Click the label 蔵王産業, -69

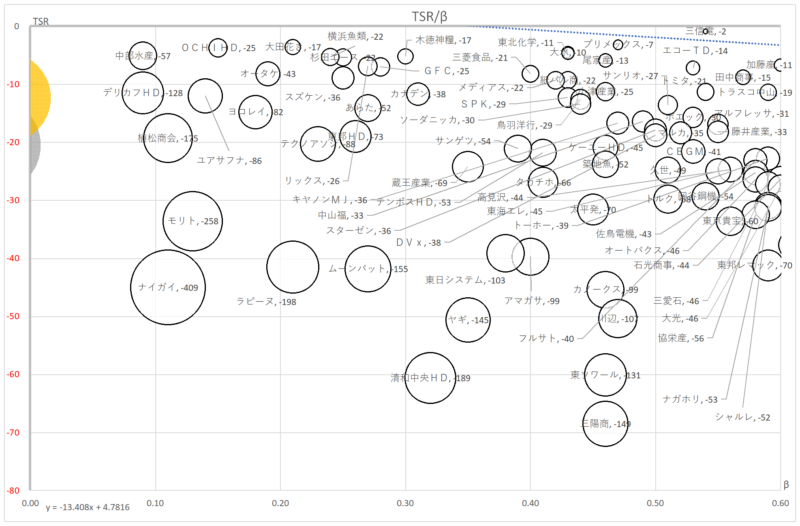coord(419,183)
